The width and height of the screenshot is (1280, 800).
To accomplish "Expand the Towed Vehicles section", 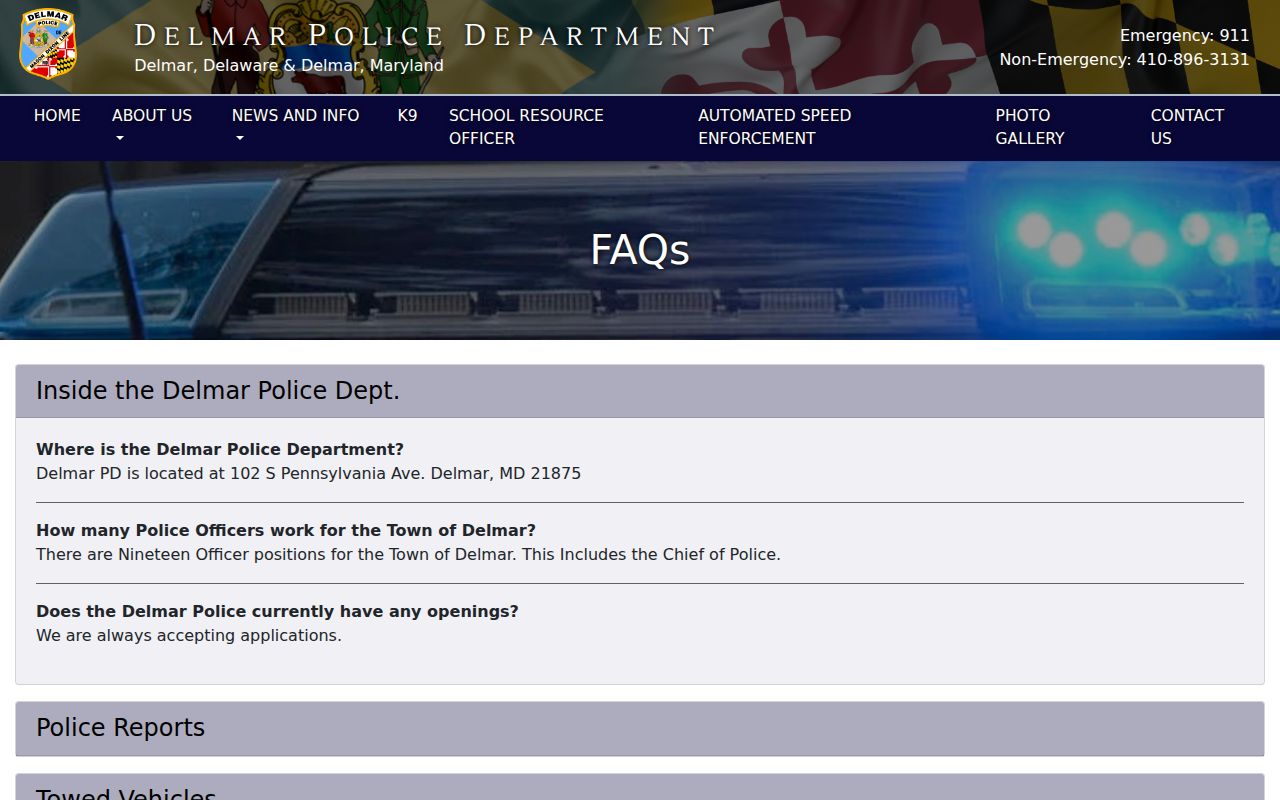I will click(640, 787).
